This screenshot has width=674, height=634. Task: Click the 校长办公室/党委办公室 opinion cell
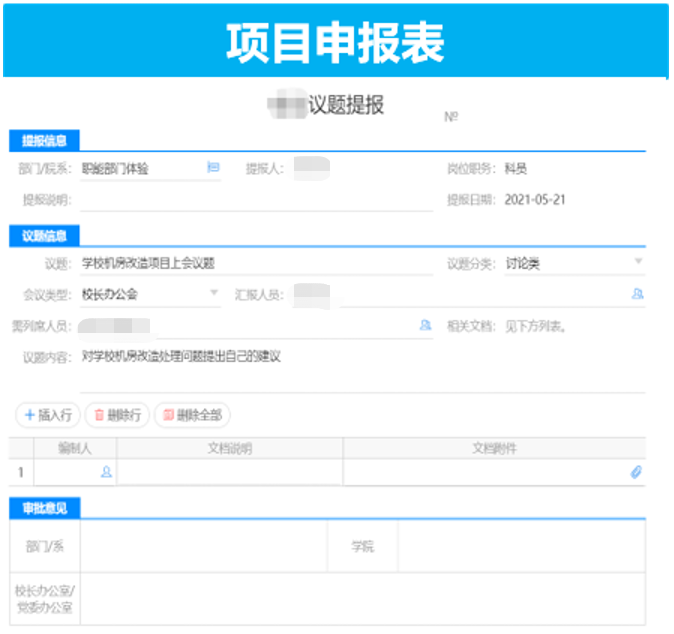(x=362, y=598)
